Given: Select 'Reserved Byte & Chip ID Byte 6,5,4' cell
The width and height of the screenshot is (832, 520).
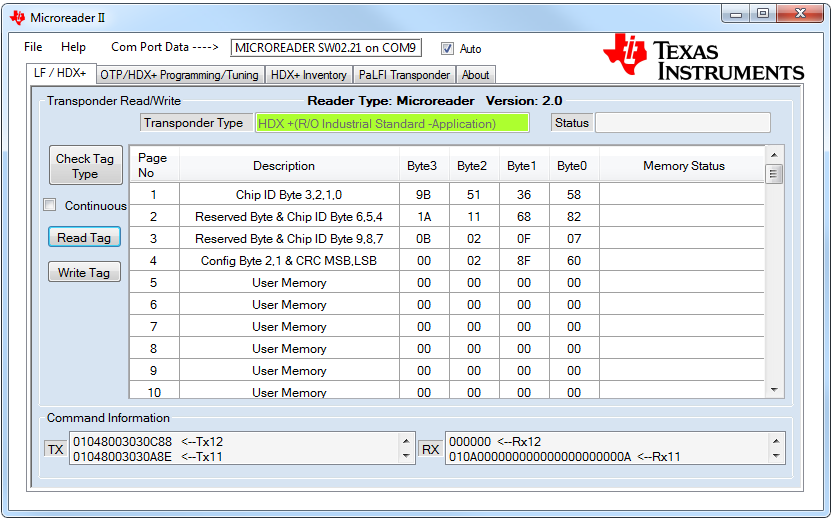Looking at the screenshot, I should tap(289, 216).
